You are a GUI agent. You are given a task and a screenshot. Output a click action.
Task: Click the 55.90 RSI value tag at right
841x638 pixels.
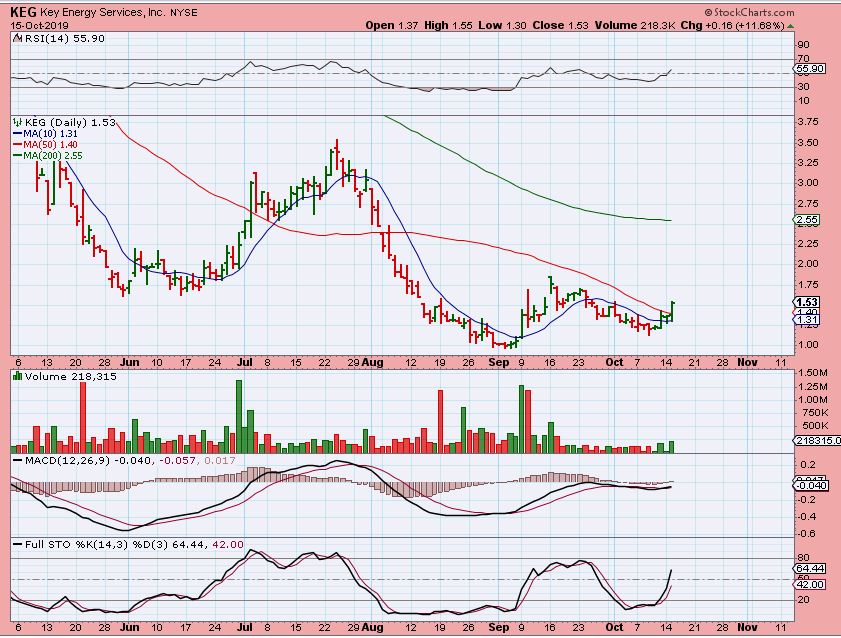point(809,69)
